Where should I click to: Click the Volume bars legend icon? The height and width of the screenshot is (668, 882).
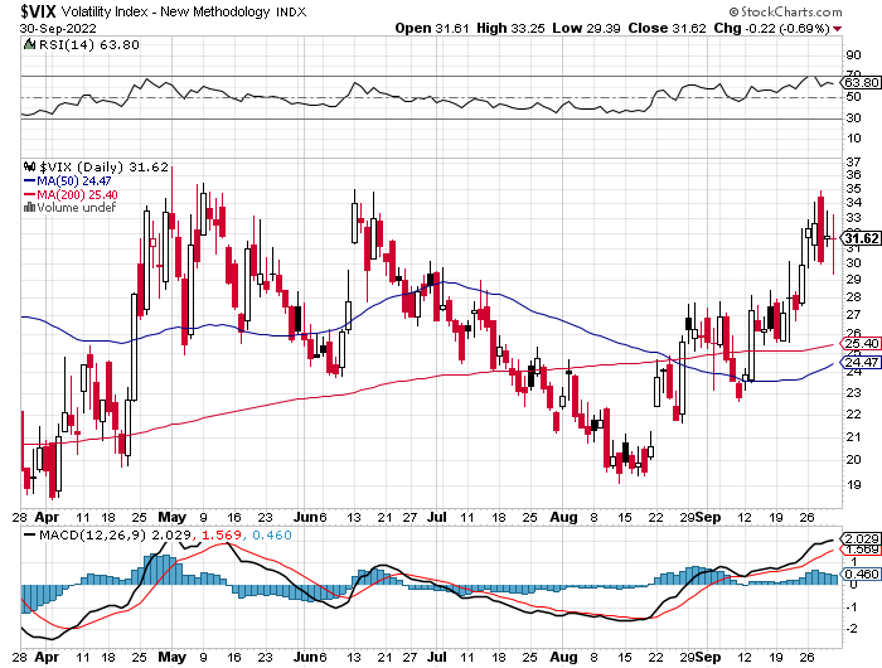[29, 207]
